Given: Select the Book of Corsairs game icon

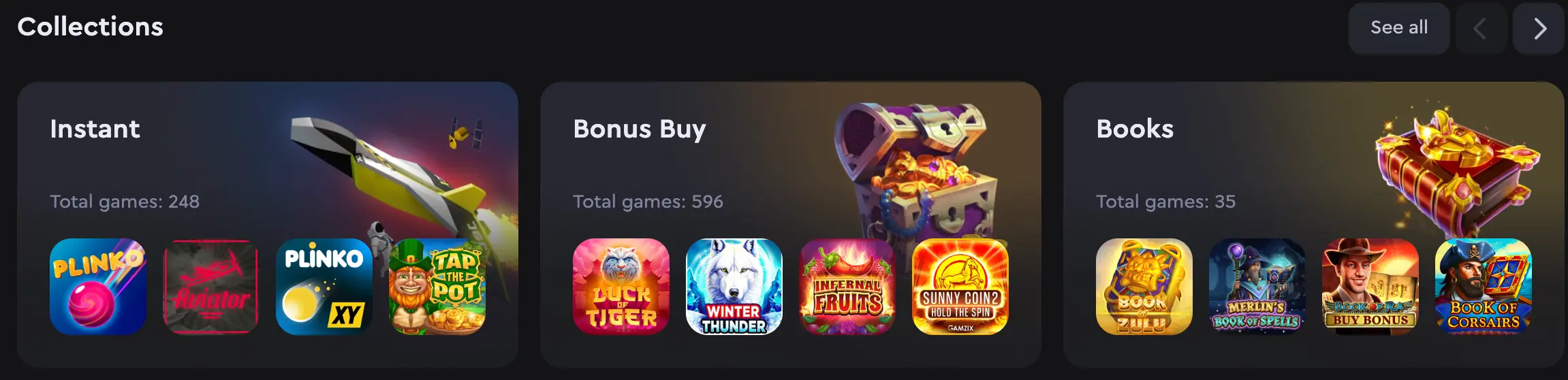Looking at the screenshot, I should pos(1484,287).
